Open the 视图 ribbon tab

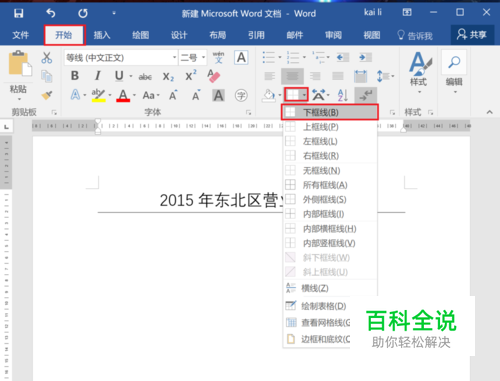[x=372, y=35]
